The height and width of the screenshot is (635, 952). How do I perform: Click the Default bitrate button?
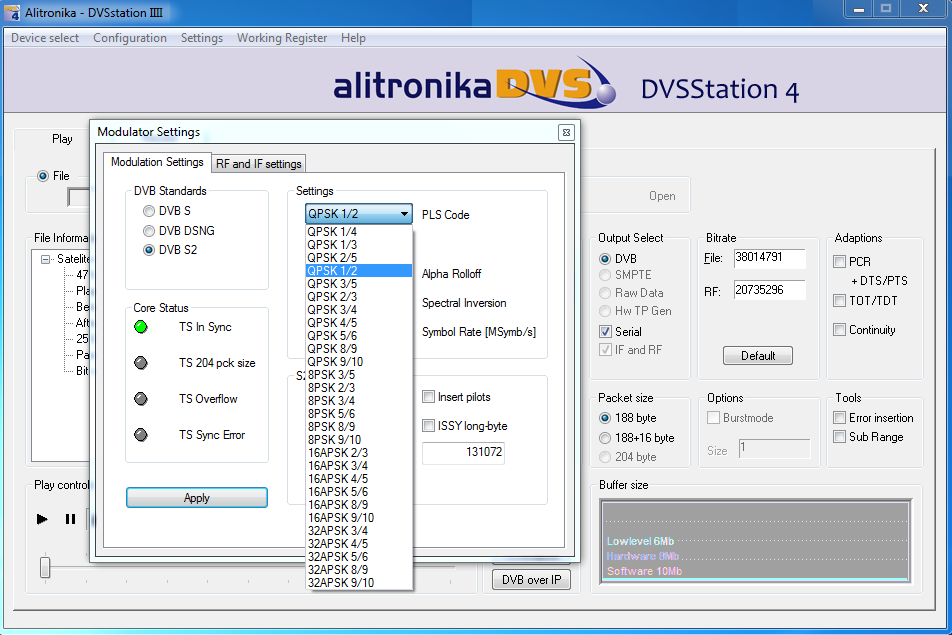(758, 356)
